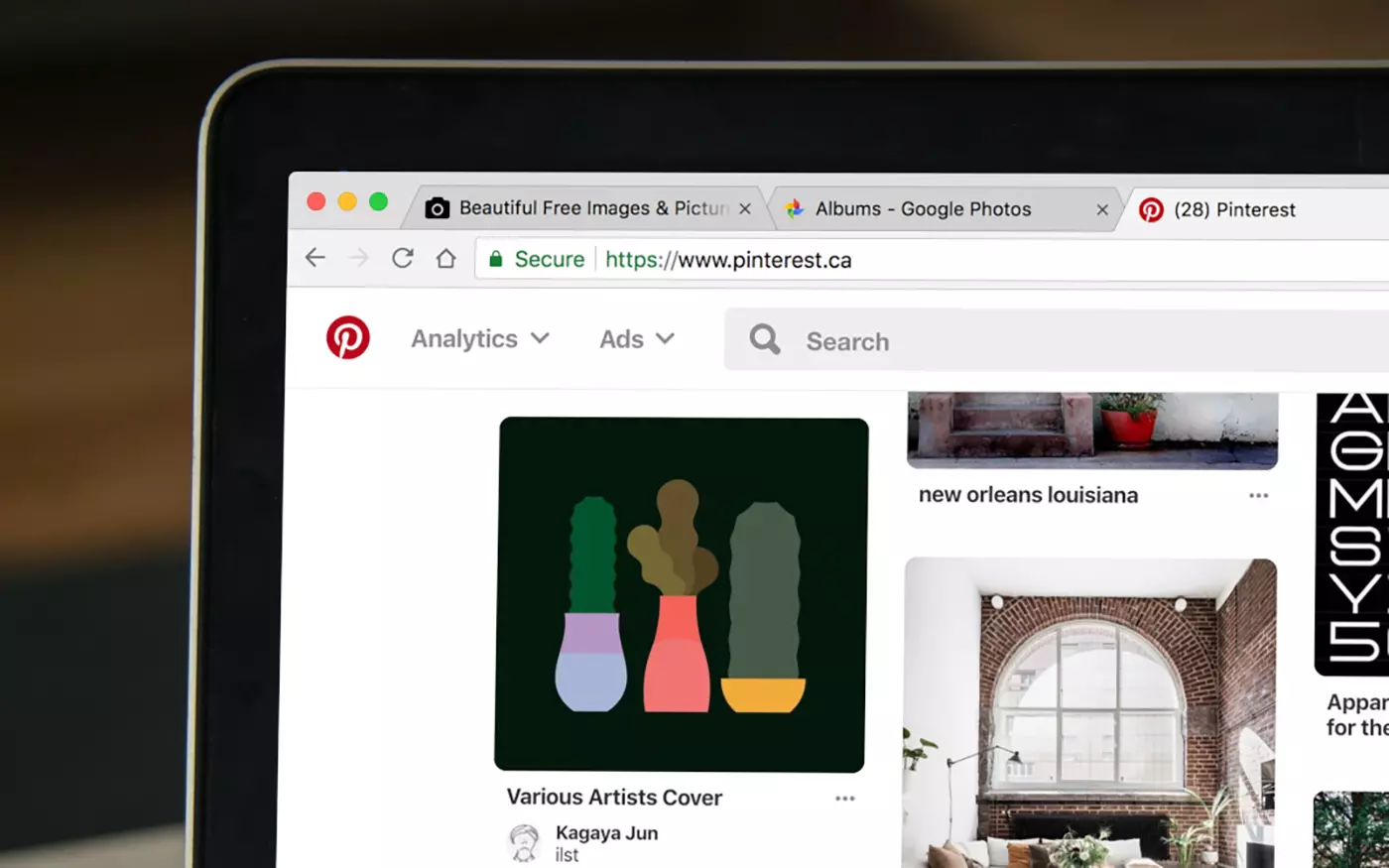Close the Beautiful Free Images tab

tap(745, 209)
